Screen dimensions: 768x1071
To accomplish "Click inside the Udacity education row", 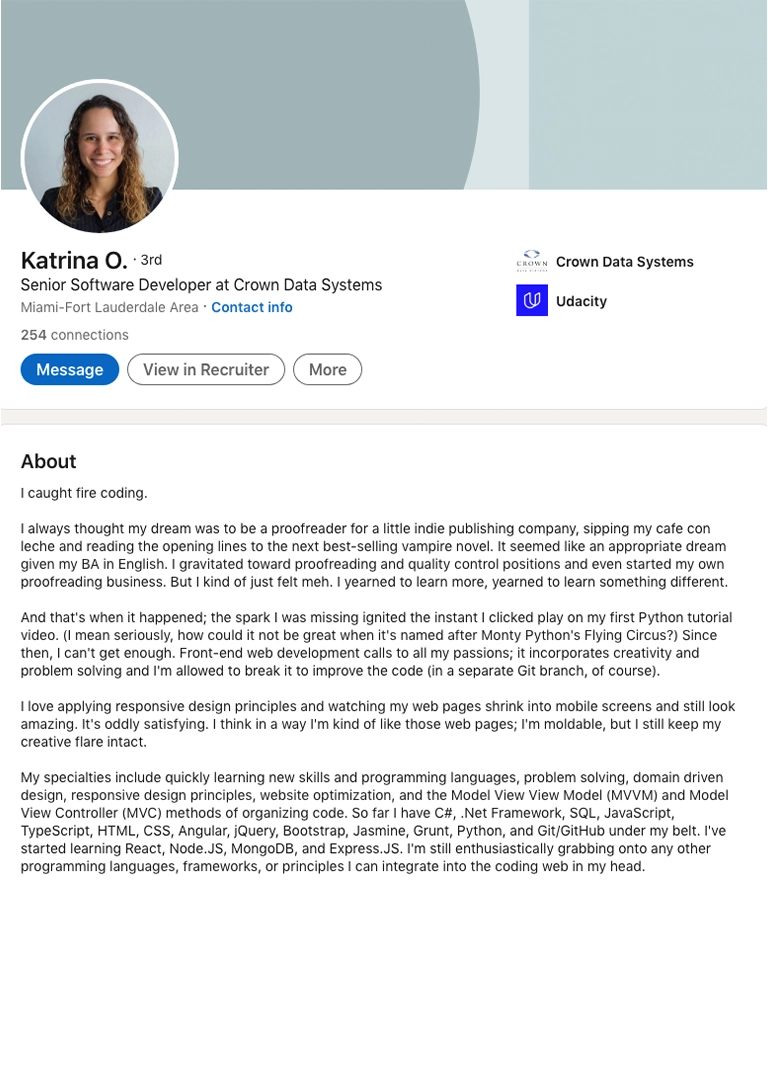I will click(570, 301).
